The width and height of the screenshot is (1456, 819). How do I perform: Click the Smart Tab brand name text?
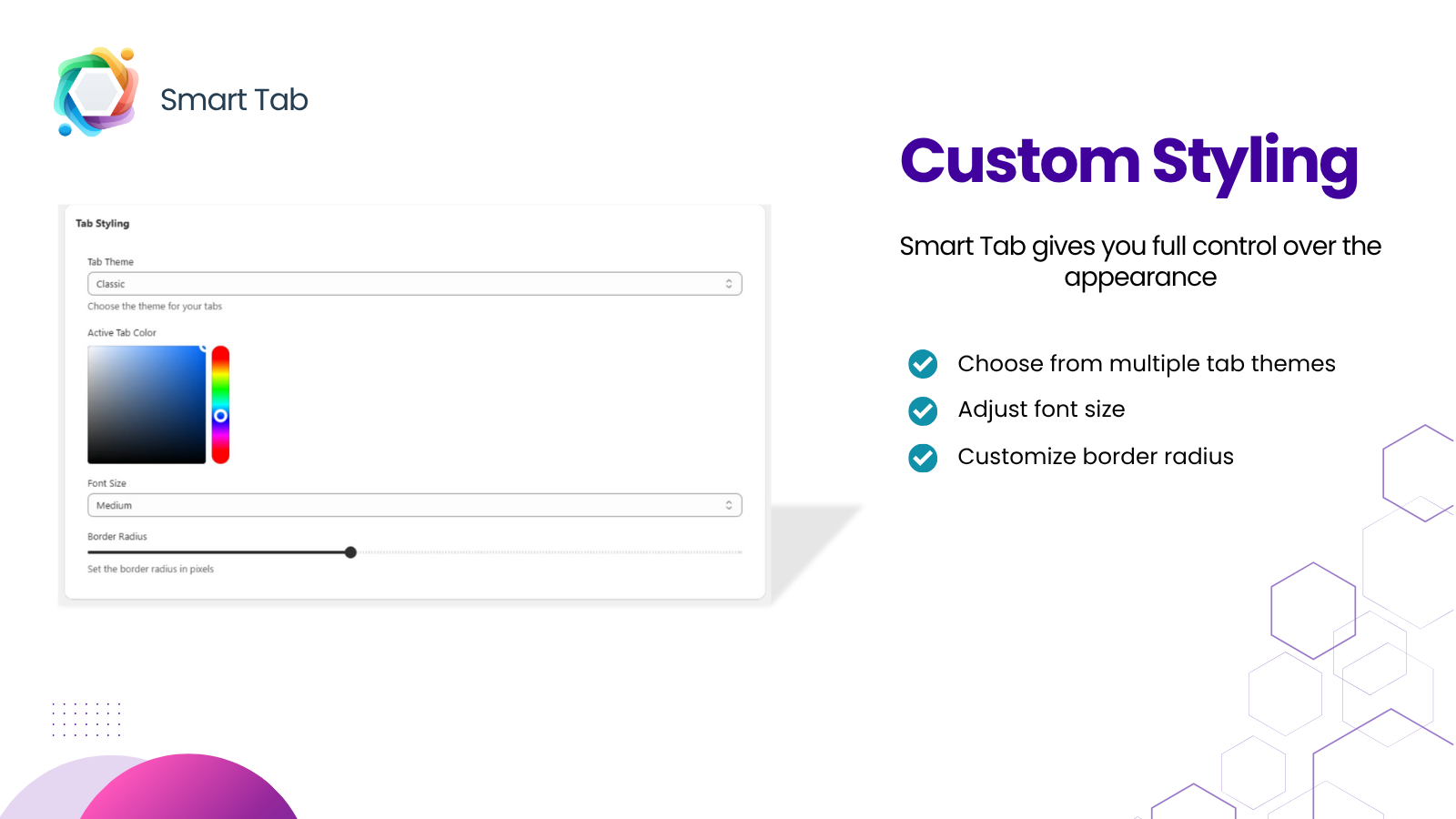[x=235, y=99]
